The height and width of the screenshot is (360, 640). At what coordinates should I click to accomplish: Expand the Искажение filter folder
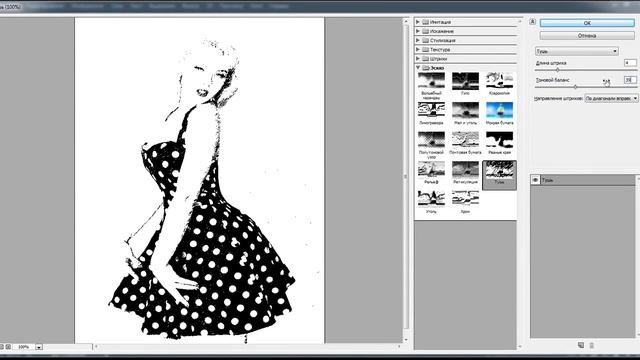click(x=418, y=31)
